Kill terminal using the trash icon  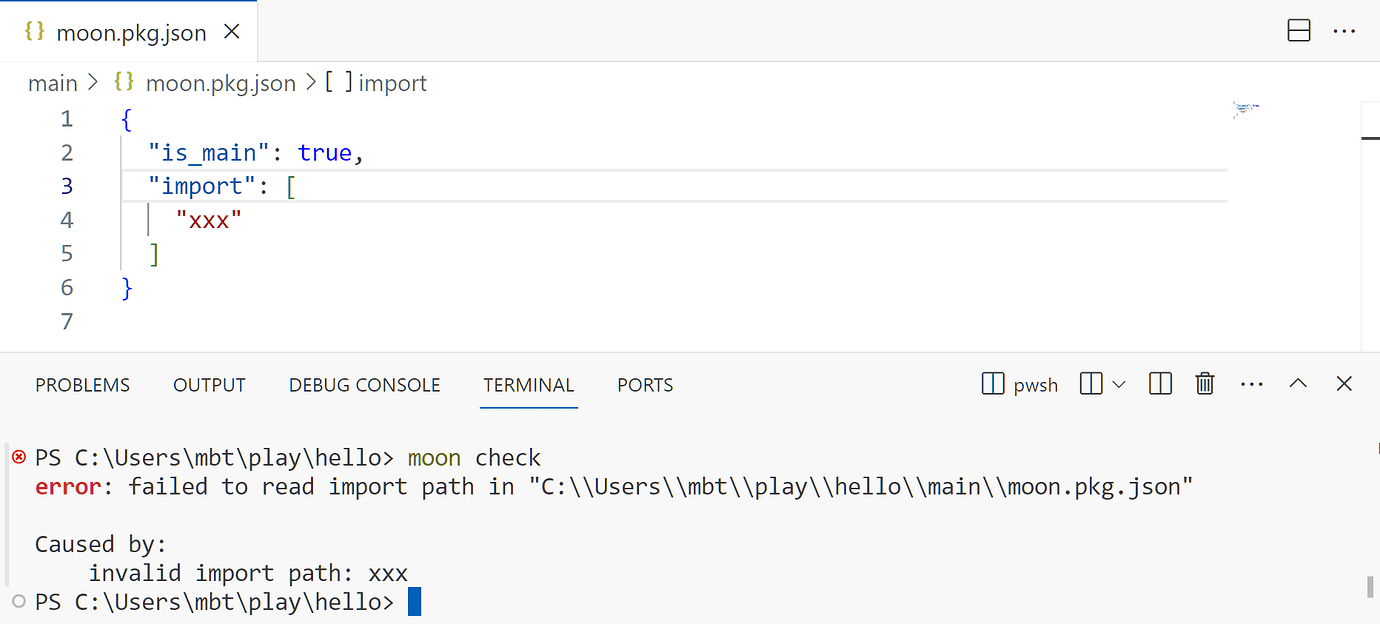click(1205, 384)
